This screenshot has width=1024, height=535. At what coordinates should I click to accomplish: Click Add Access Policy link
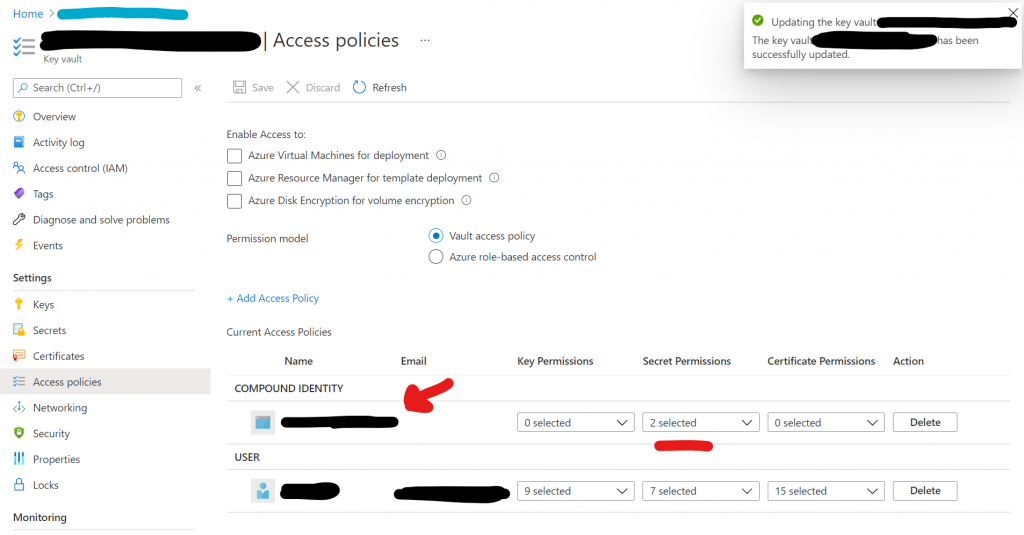pyautogui.click(x=273, y=298)
